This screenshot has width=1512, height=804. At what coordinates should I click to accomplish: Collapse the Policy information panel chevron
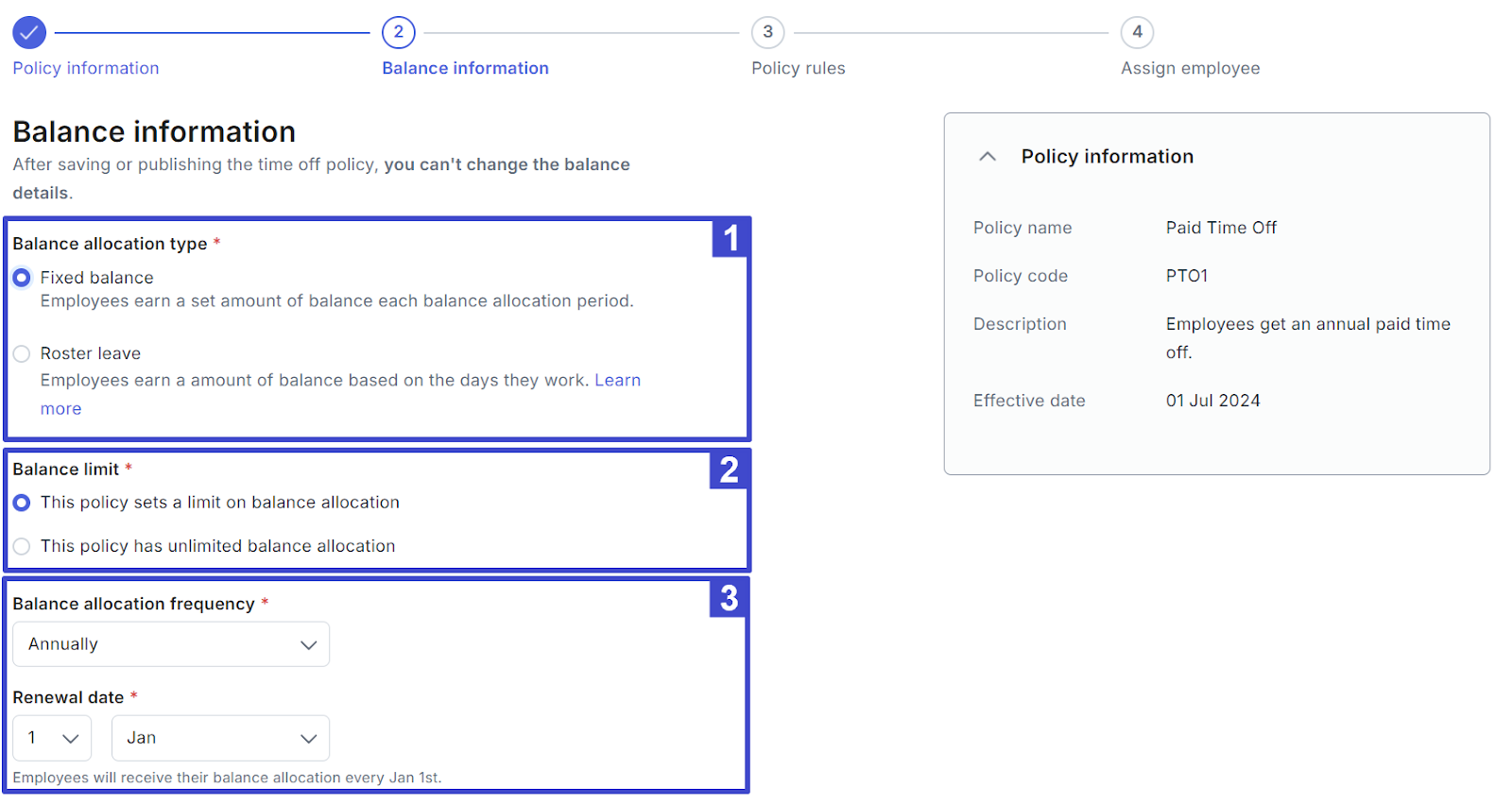[988, 157]
